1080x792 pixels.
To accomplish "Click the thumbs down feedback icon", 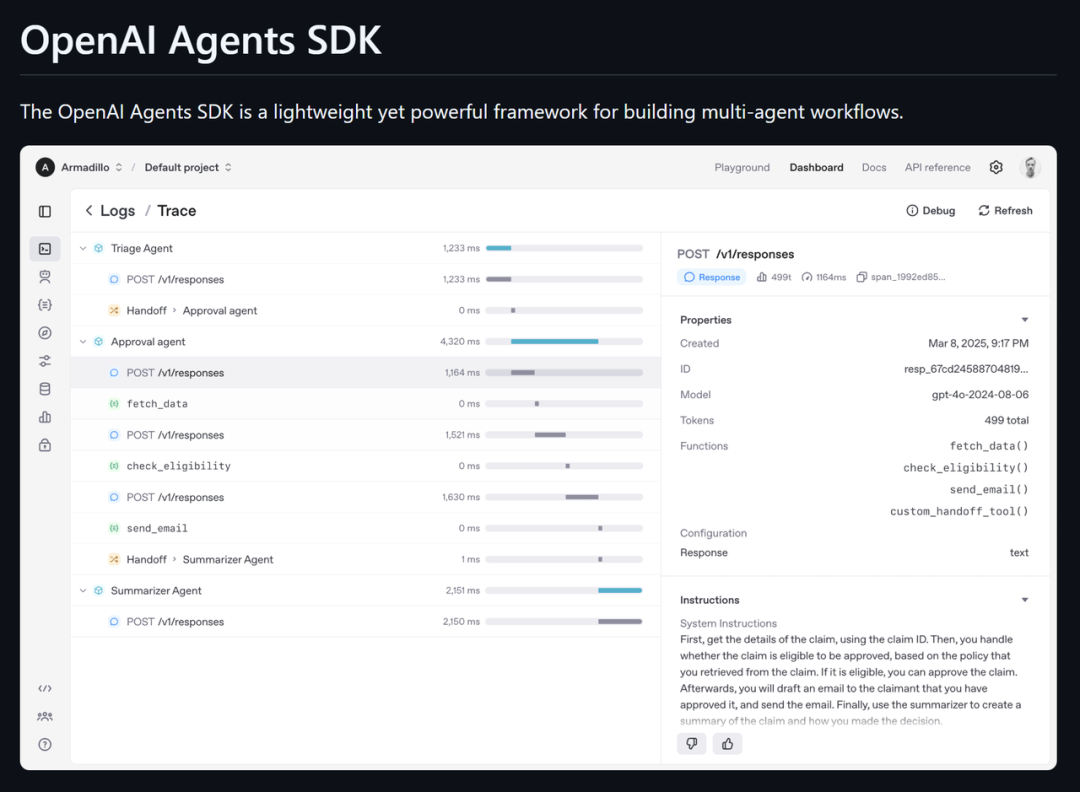I will [x=692, y=744].
